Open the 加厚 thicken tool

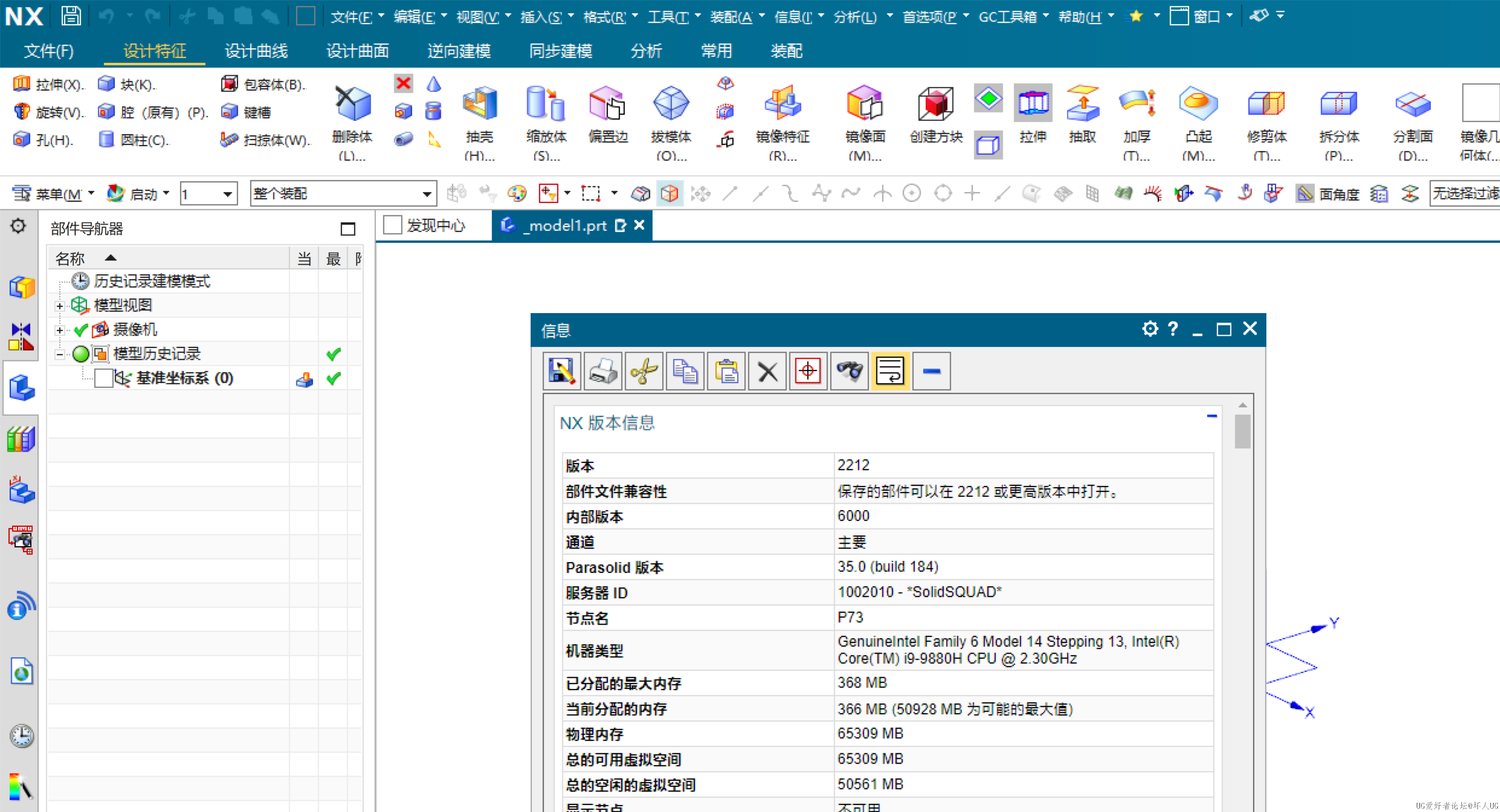(1136, 122)
